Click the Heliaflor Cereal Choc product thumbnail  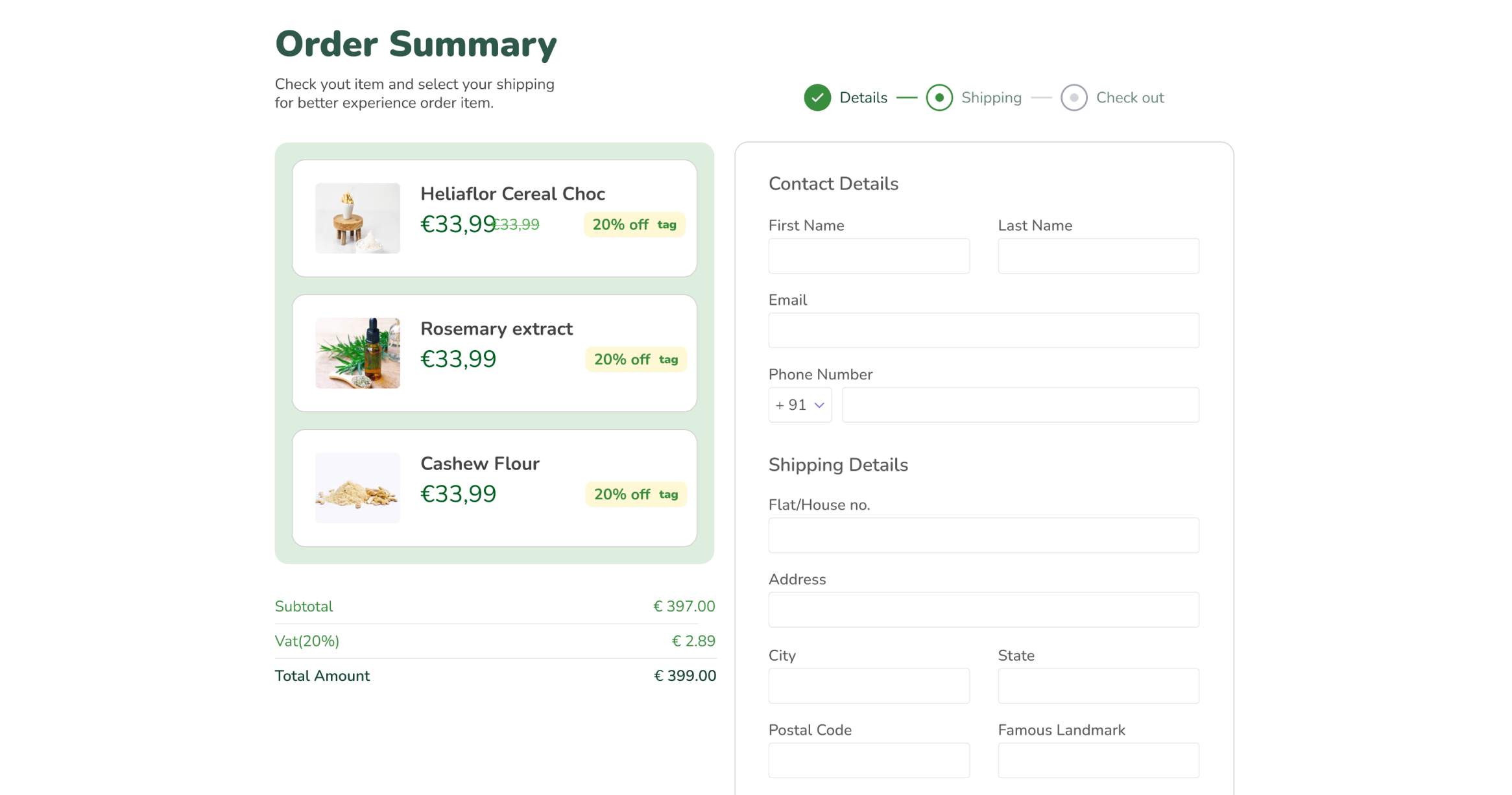click(x=357, y=219)
